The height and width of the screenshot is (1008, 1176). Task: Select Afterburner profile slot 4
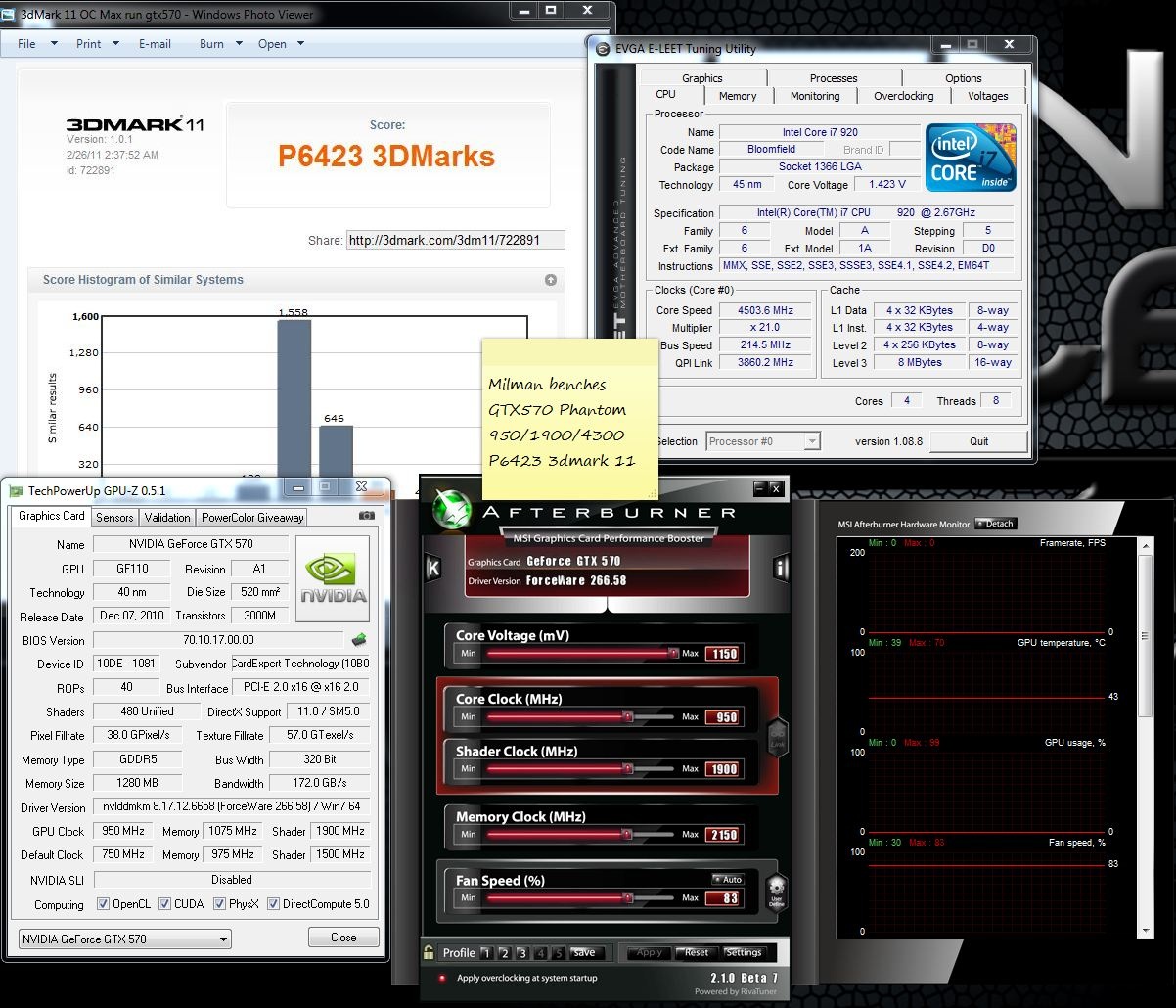click(540, 953)
